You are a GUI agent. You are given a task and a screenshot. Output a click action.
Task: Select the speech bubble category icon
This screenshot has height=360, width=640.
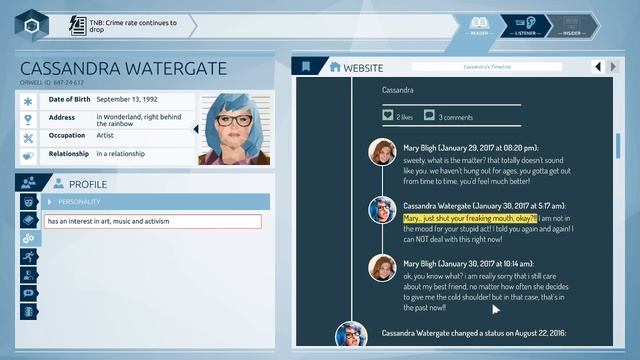tap(29, 293)
